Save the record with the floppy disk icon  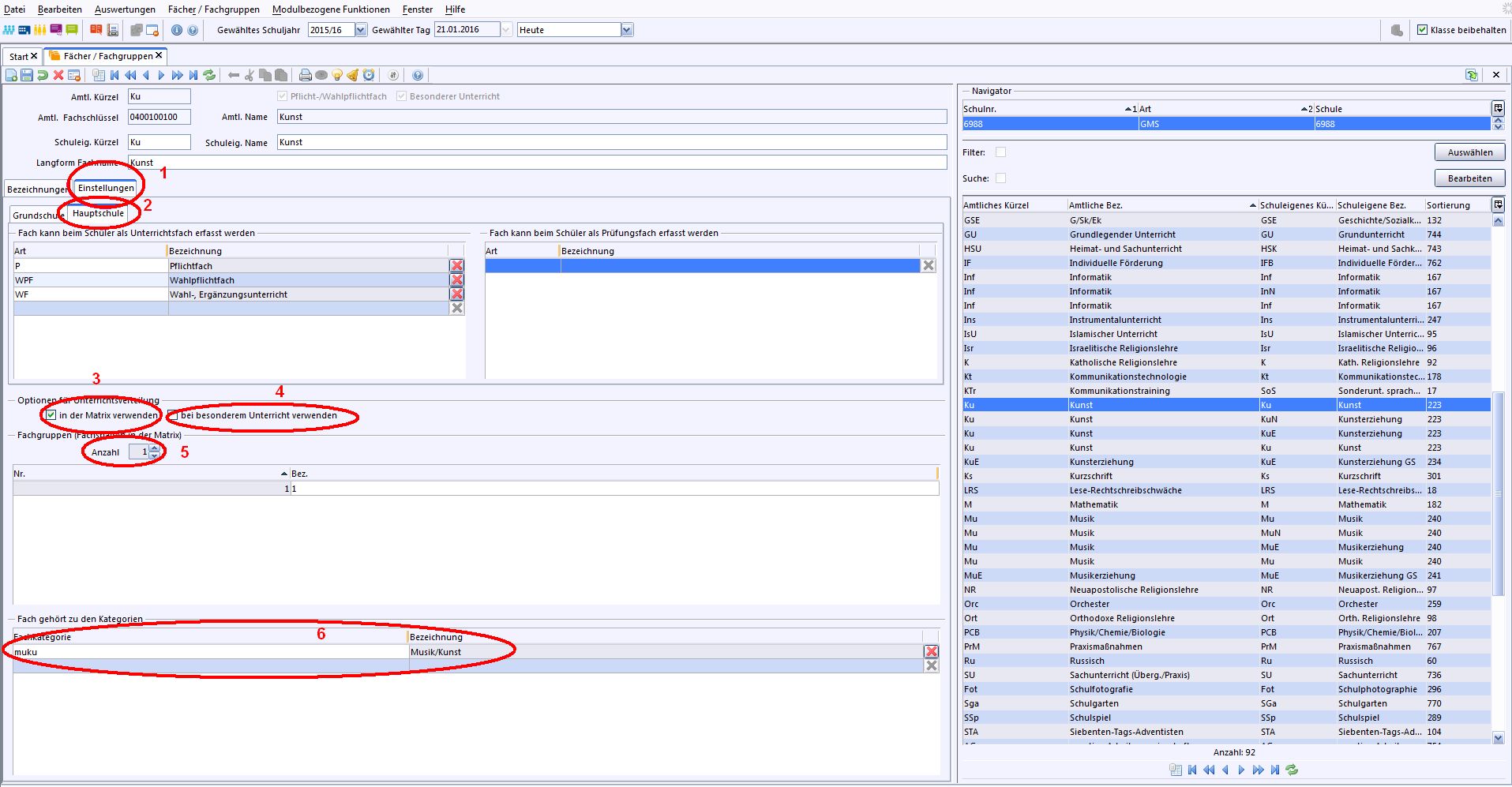[x=27, y=75]
